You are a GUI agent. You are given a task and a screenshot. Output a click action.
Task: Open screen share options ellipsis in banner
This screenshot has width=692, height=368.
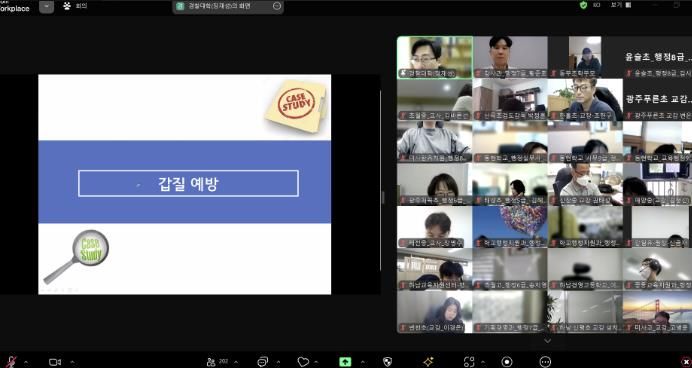(x=277, y=6)
